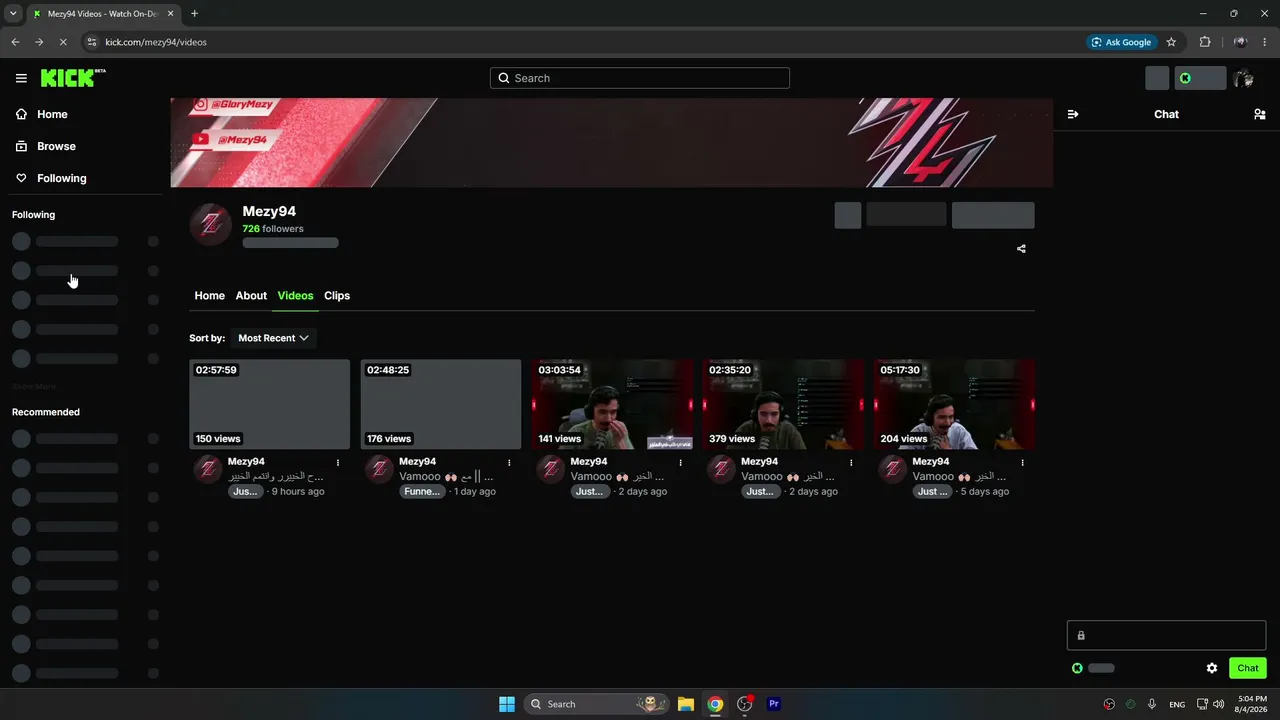The width and height of the screenshot is (1280, 720).
Task: Open options menu for the 150 views video
Action: tap(338, 463)
